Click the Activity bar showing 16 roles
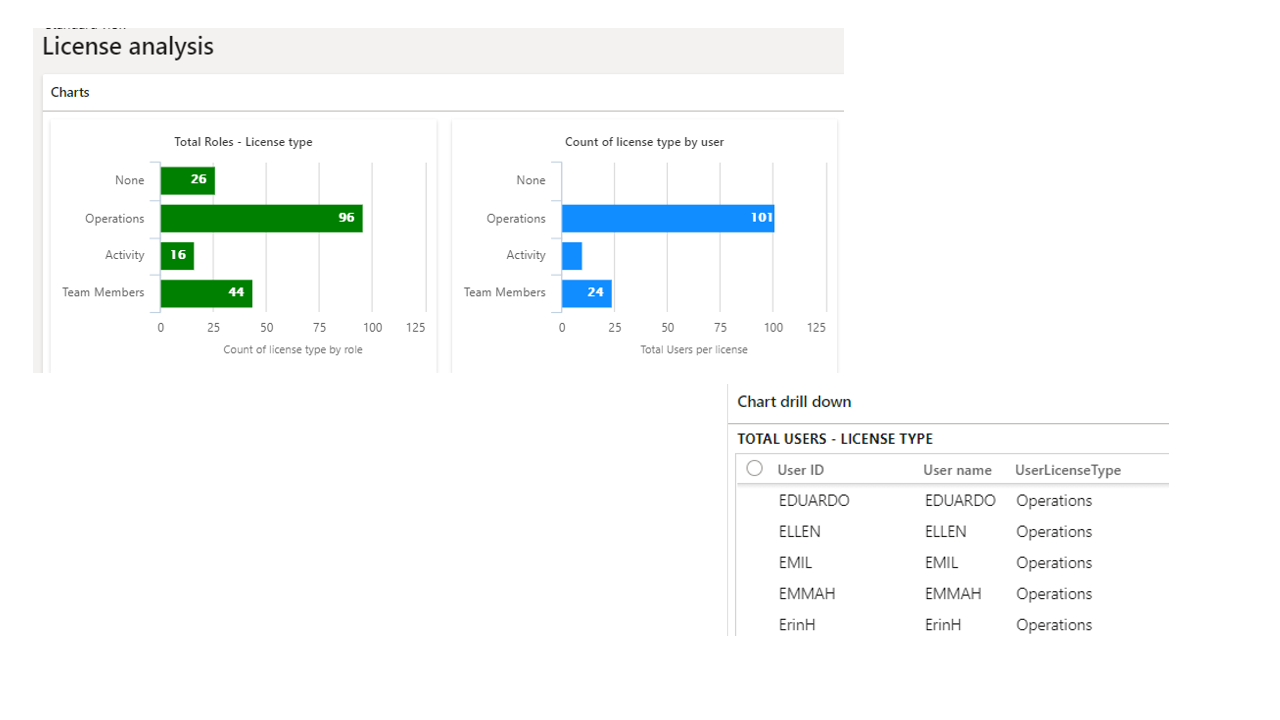 tap(177, 255)
